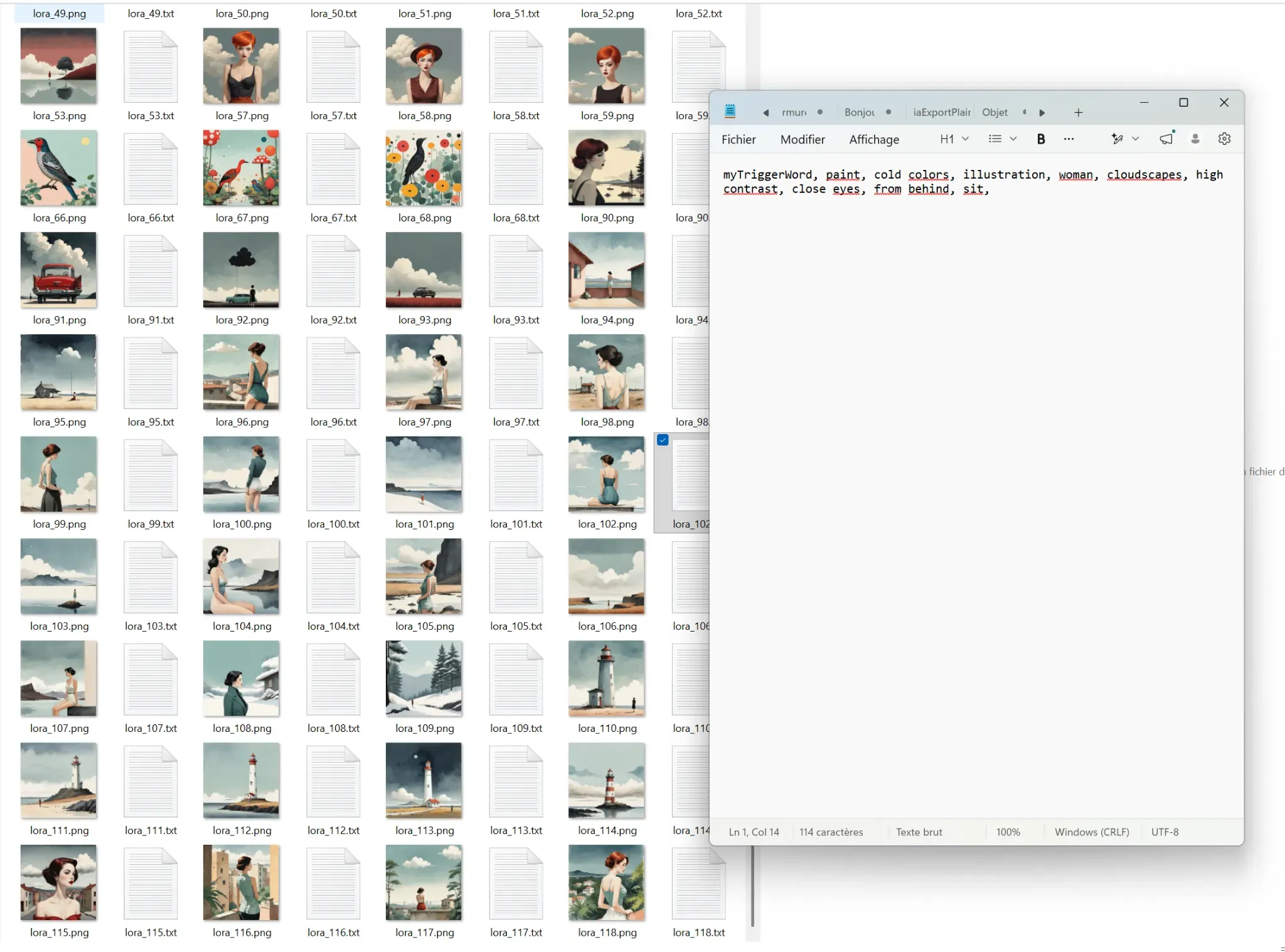Image resolution: width=1285 pixels, height=952 pixels.
Task: Open the account profile icon
Action: (1195, 139)
